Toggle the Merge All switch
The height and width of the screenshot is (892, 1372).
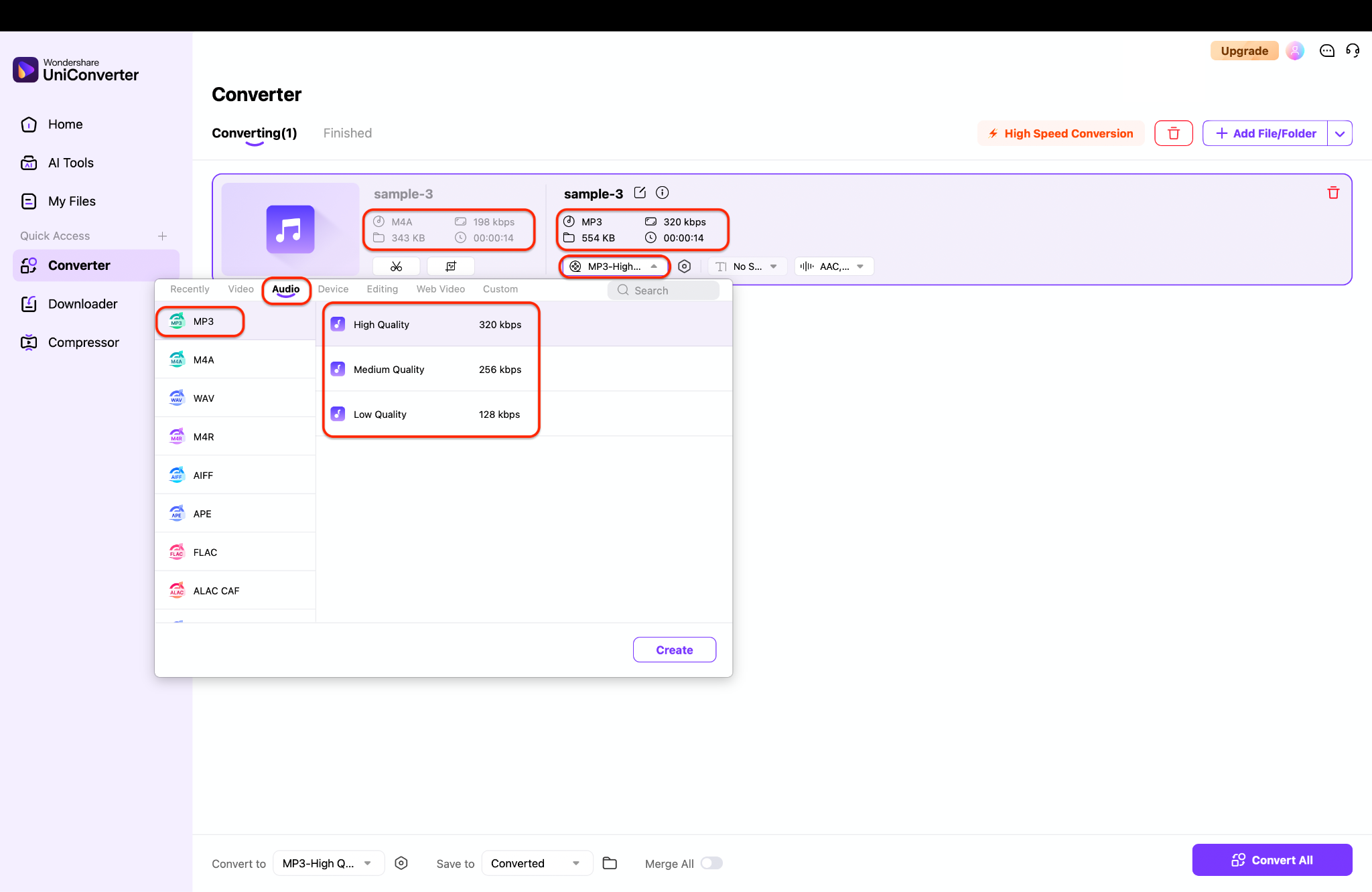[711, 863]
